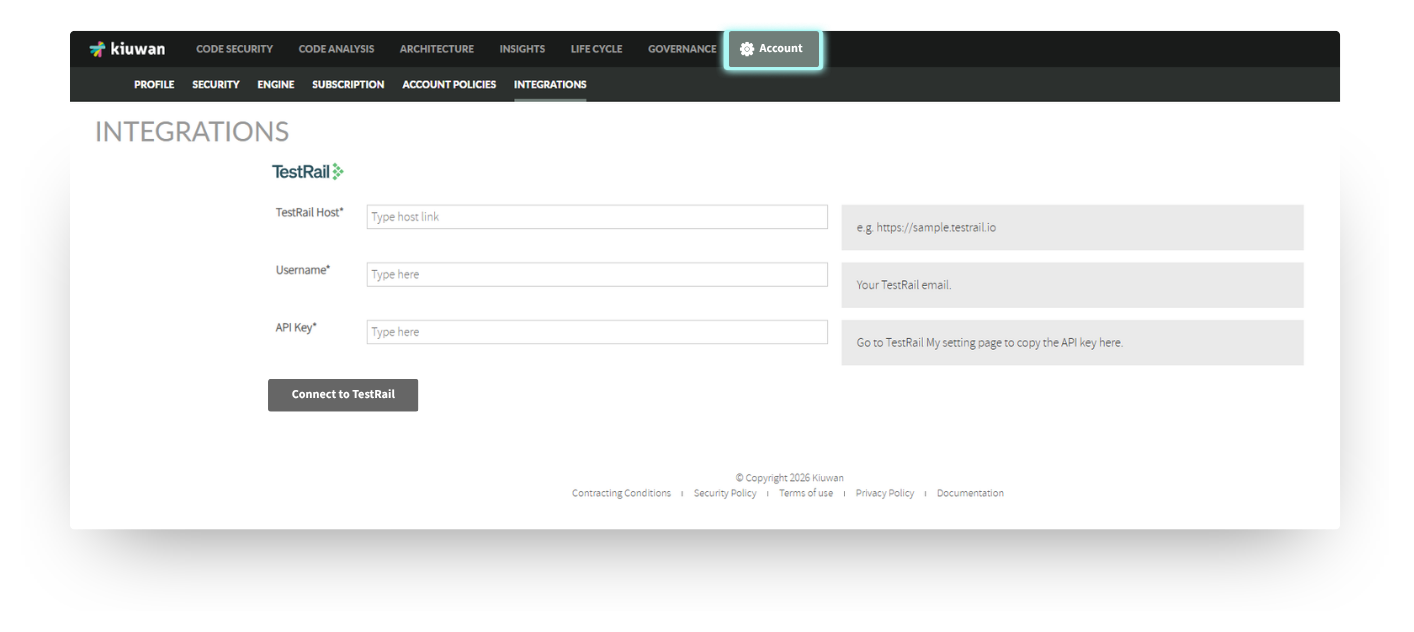Select the Account Policies tab
1414x632 pixels.
(448, 84)
